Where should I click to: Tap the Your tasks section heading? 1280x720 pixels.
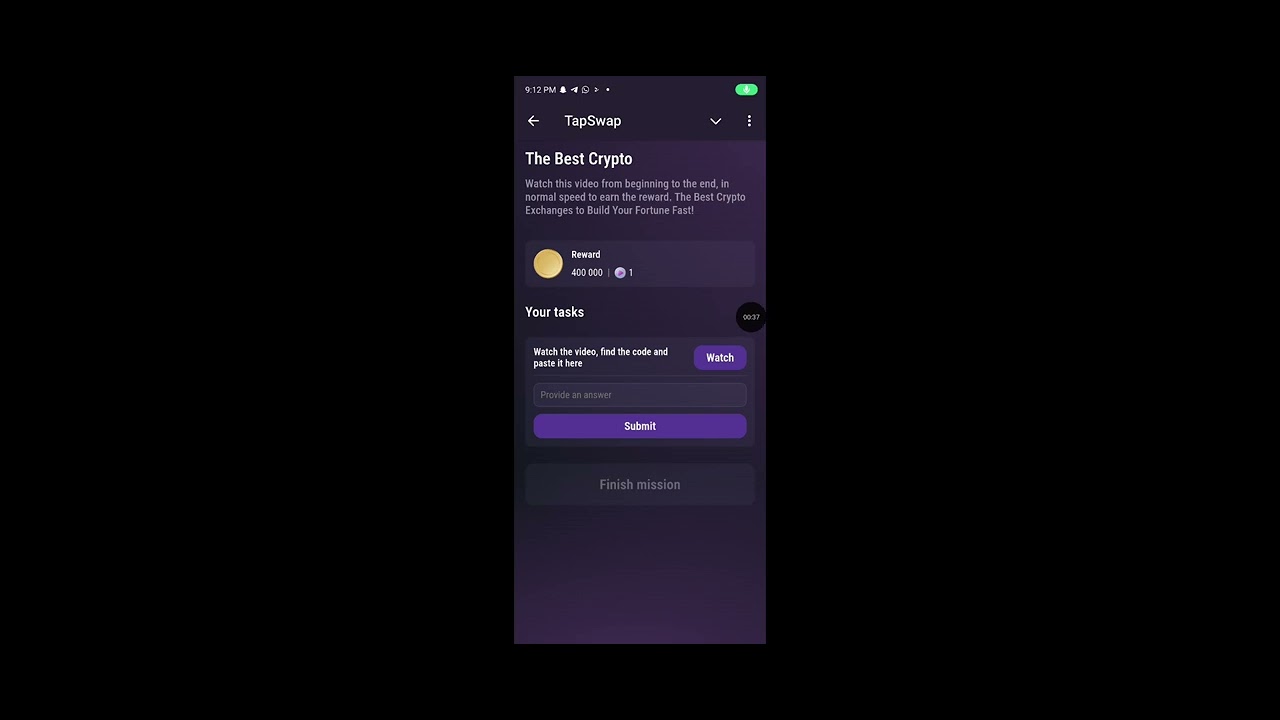coord(555,312)
